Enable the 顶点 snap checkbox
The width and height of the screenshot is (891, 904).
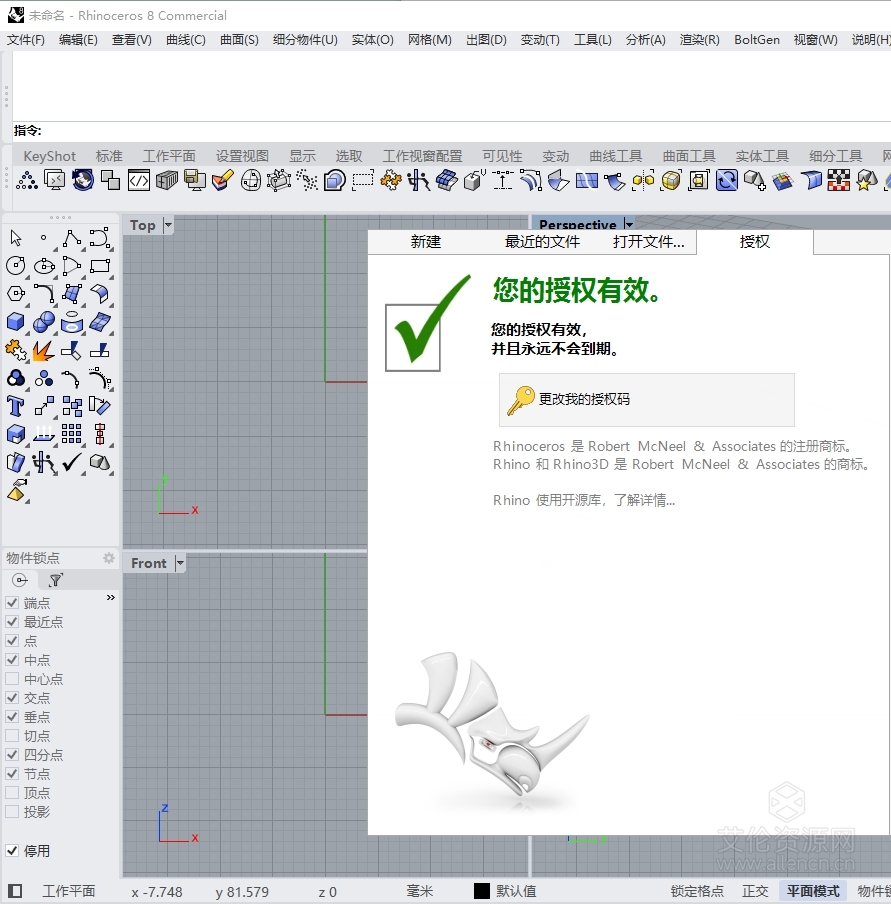[x=12, y=793]
